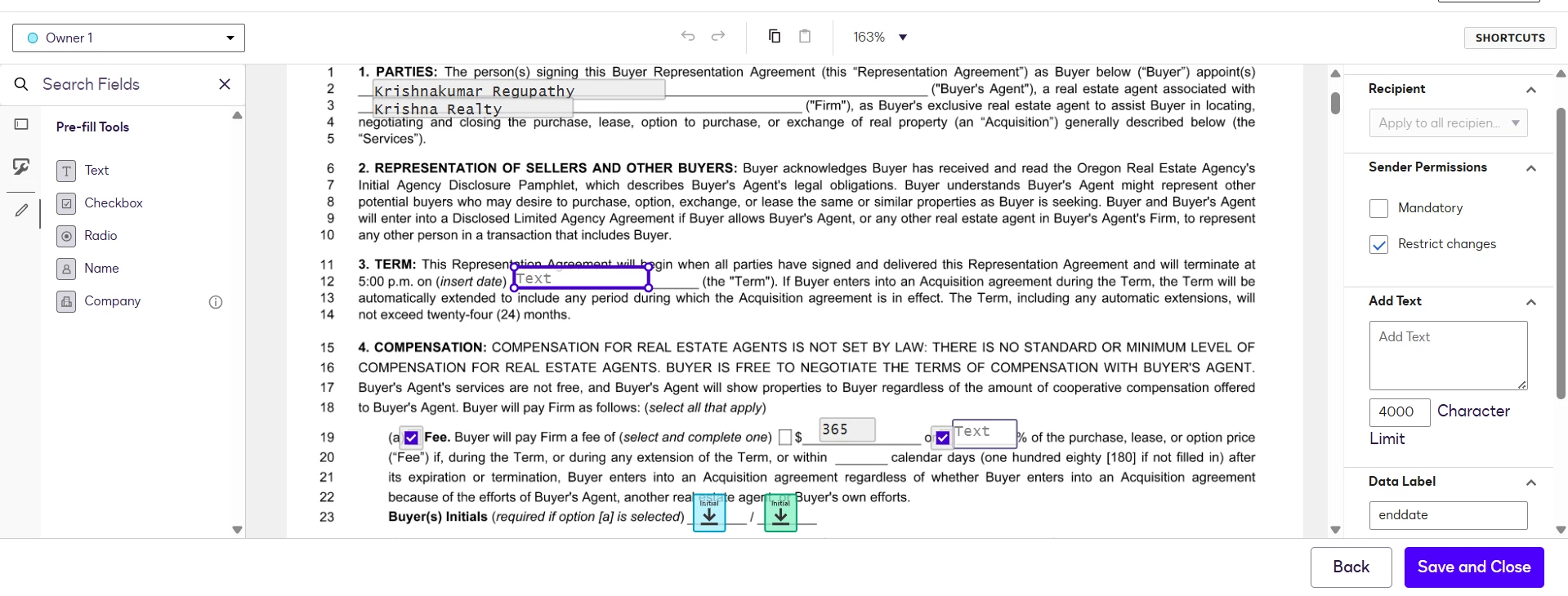The height and width of the screenshot is (596, 1568).
Task: Select the signature tools sidebar icon
Action: point(21,167)
